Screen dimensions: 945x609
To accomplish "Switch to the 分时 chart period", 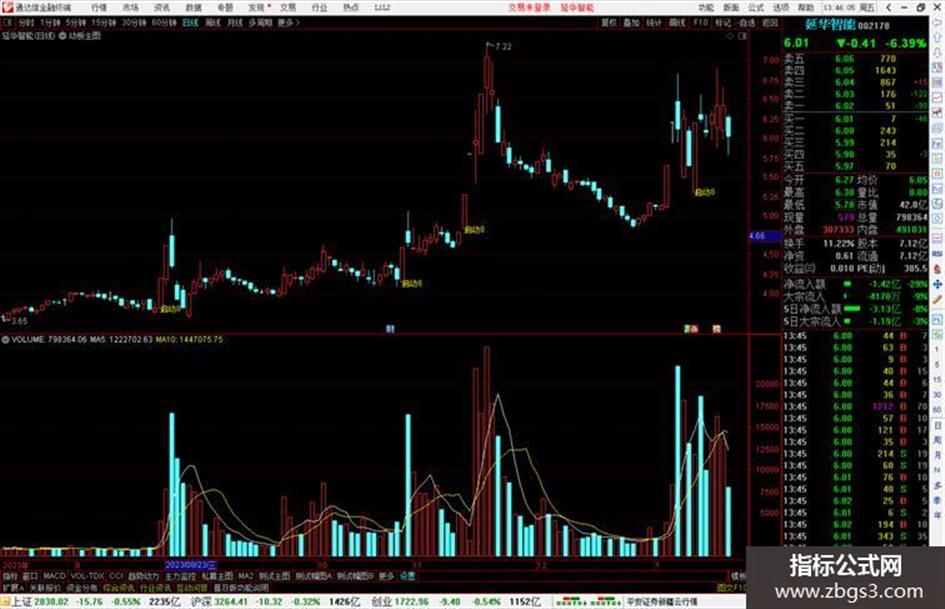I will click(26, 22).
